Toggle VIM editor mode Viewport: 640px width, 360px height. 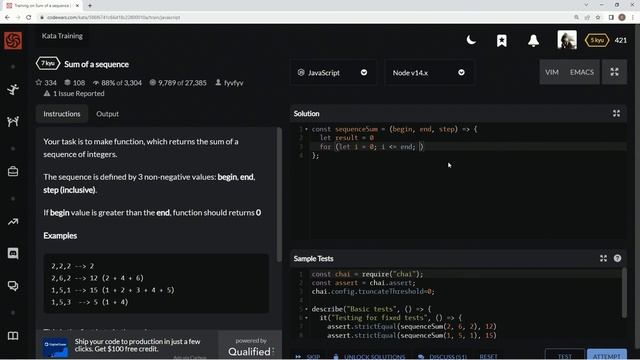coord(552,72)
